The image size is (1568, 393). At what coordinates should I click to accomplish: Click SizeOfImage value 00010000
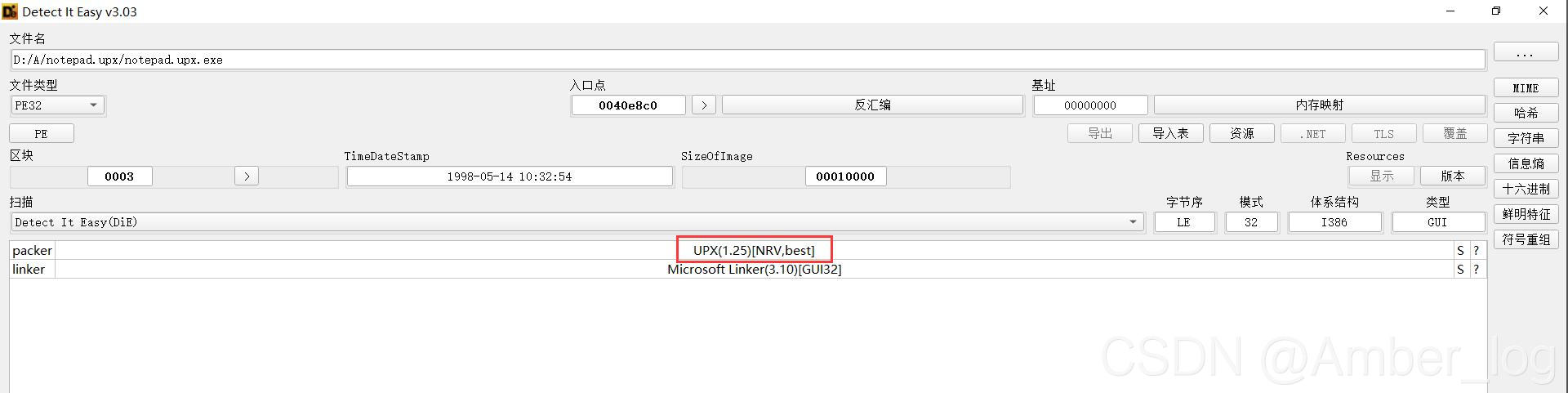point(845,176)
